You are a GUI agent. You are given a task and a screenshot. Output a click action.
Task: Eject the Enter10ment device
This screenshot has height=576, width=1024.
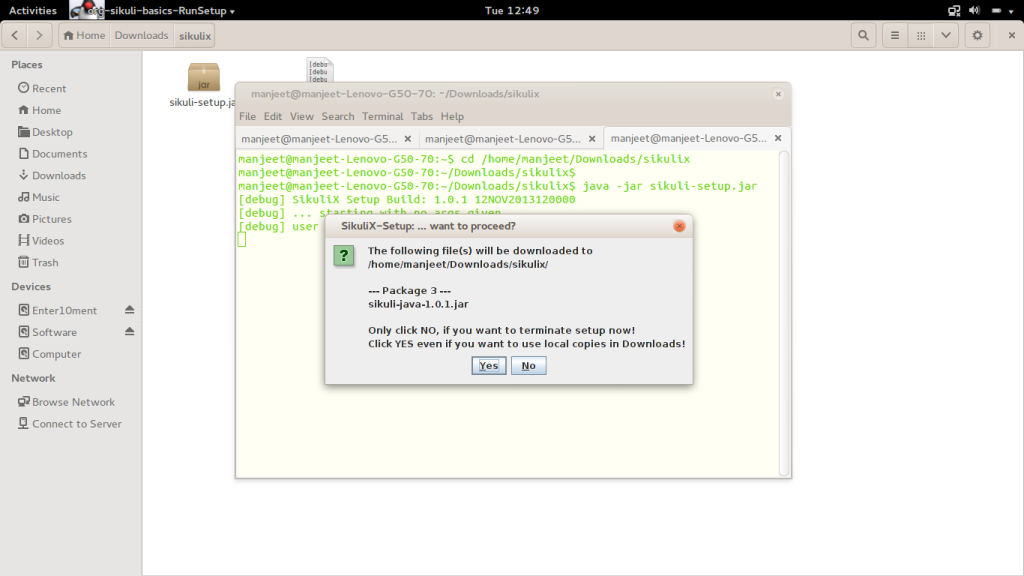click(x=129, y=310)
